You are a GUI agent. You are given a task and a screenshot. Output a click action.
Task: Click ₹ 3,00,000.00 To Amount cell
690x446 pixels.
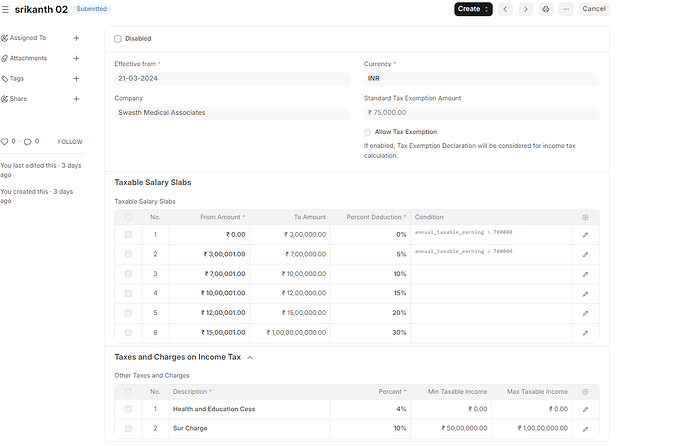coord(290,234)
